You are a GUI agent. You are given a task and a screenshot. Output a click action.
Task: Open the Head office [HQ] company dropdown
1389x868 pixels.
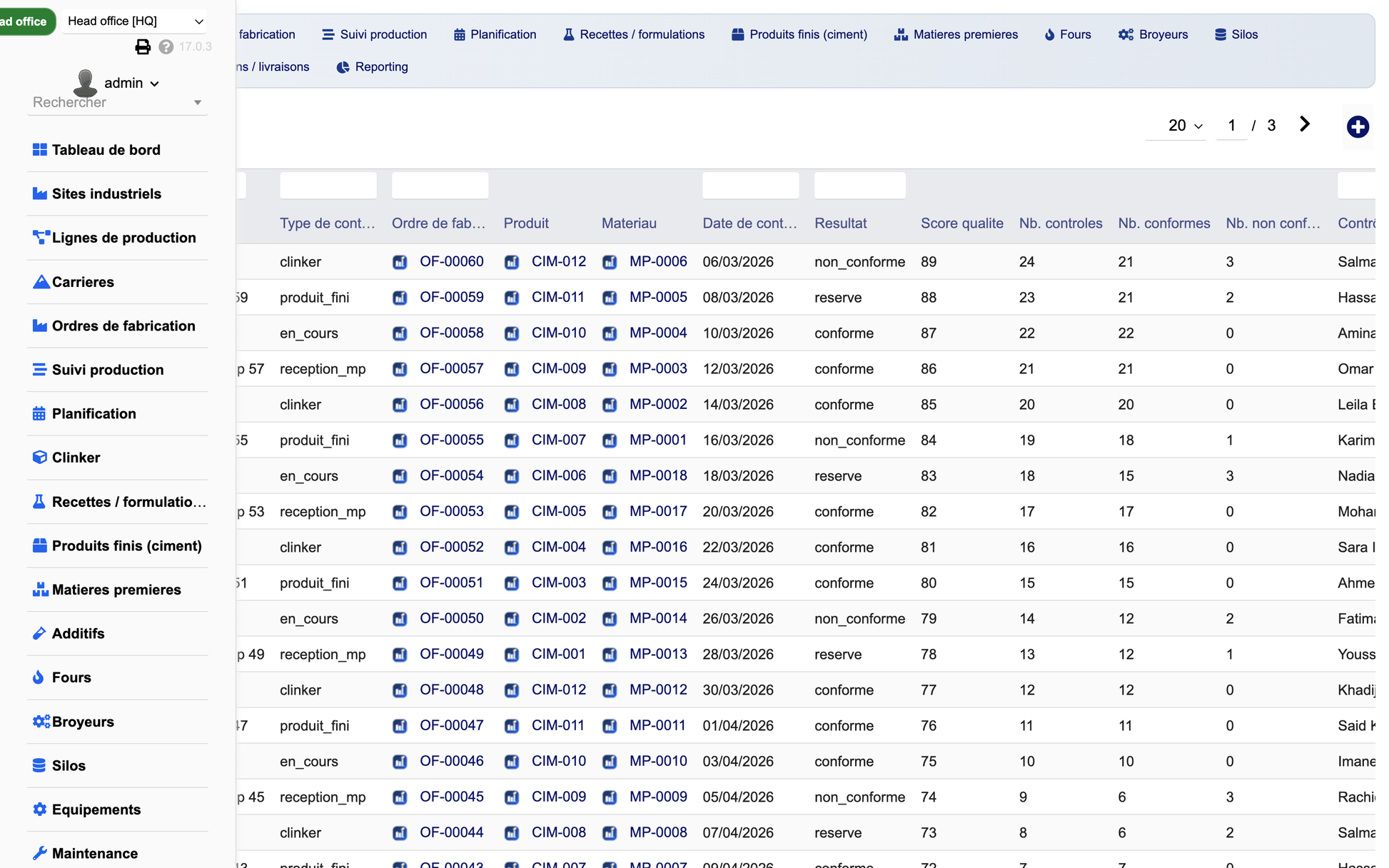(x=135, y=21)
